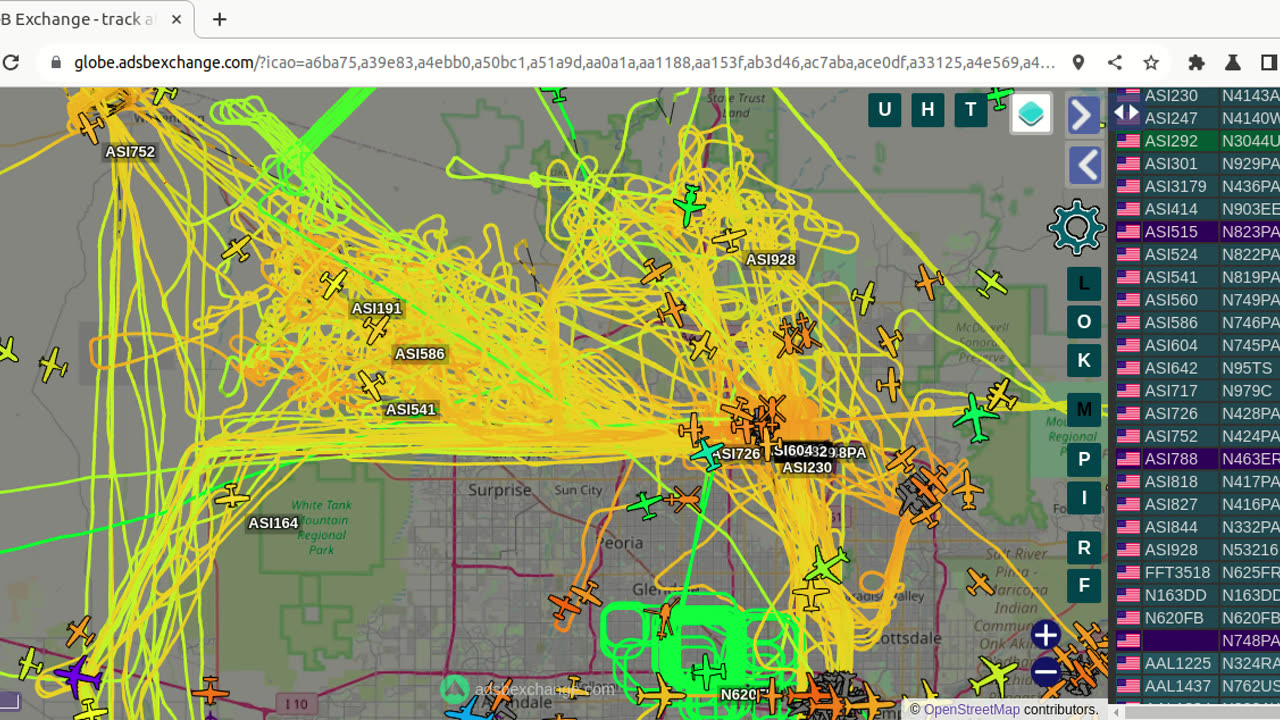Click the double-arrow sidebar toggle icon
This screenshot has height=720, width=1280.
click(x=1127, y=113)
